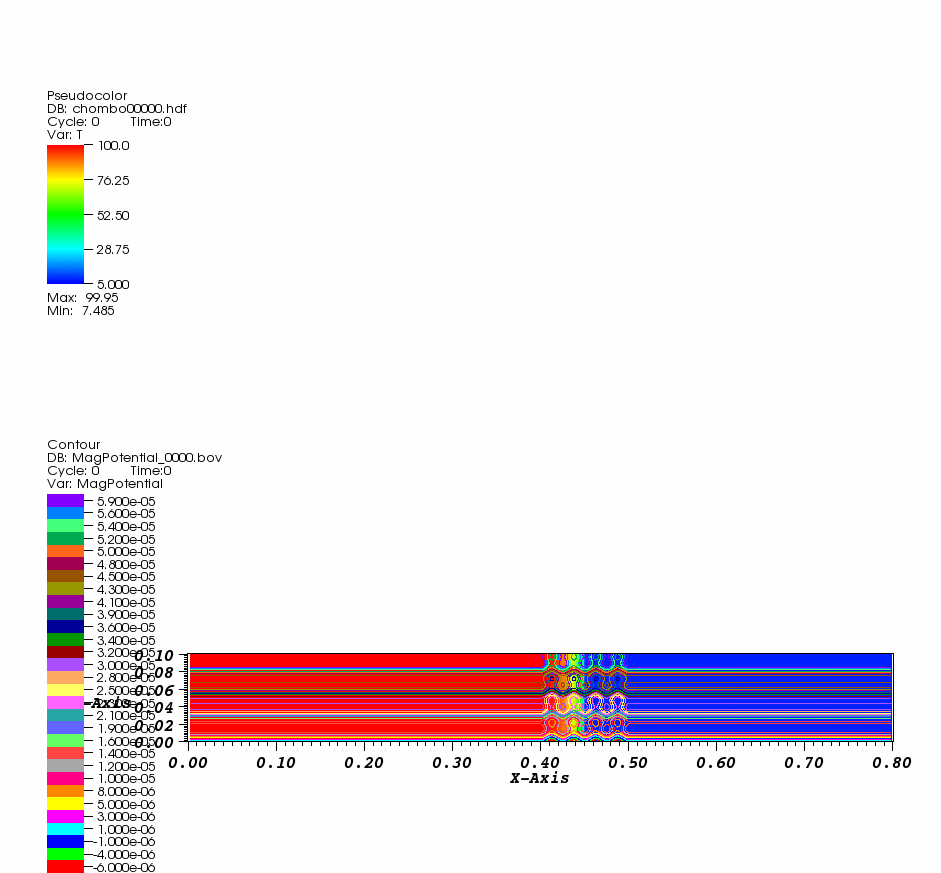Click the brown 4.500e-05 contour swatch
The width and height of the screenshot is (941, 873).
[65, 576]
